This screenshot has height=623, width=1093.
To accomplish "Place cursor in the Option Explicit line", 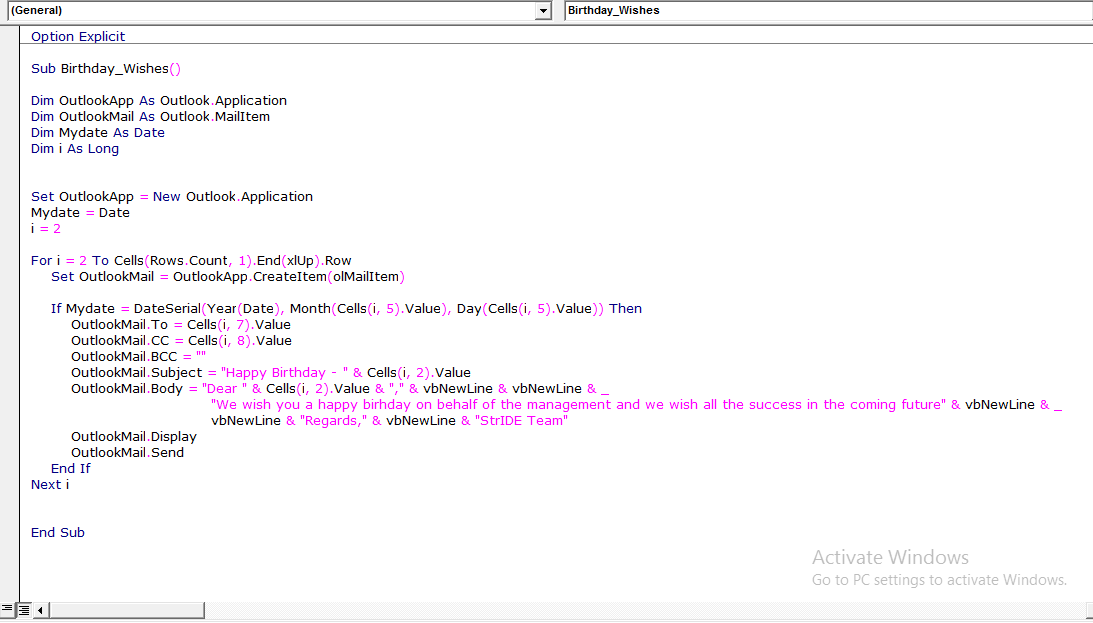I will tap(77, 36).
